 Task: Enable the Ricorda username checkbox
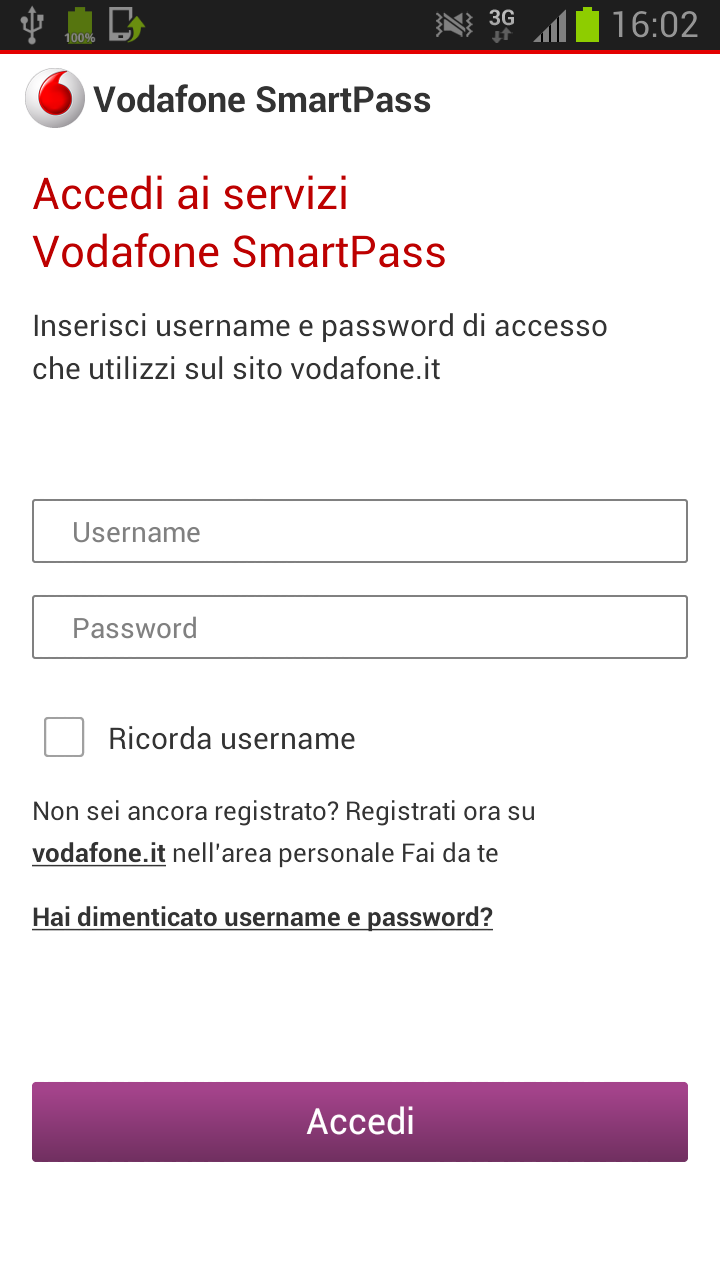64,738
